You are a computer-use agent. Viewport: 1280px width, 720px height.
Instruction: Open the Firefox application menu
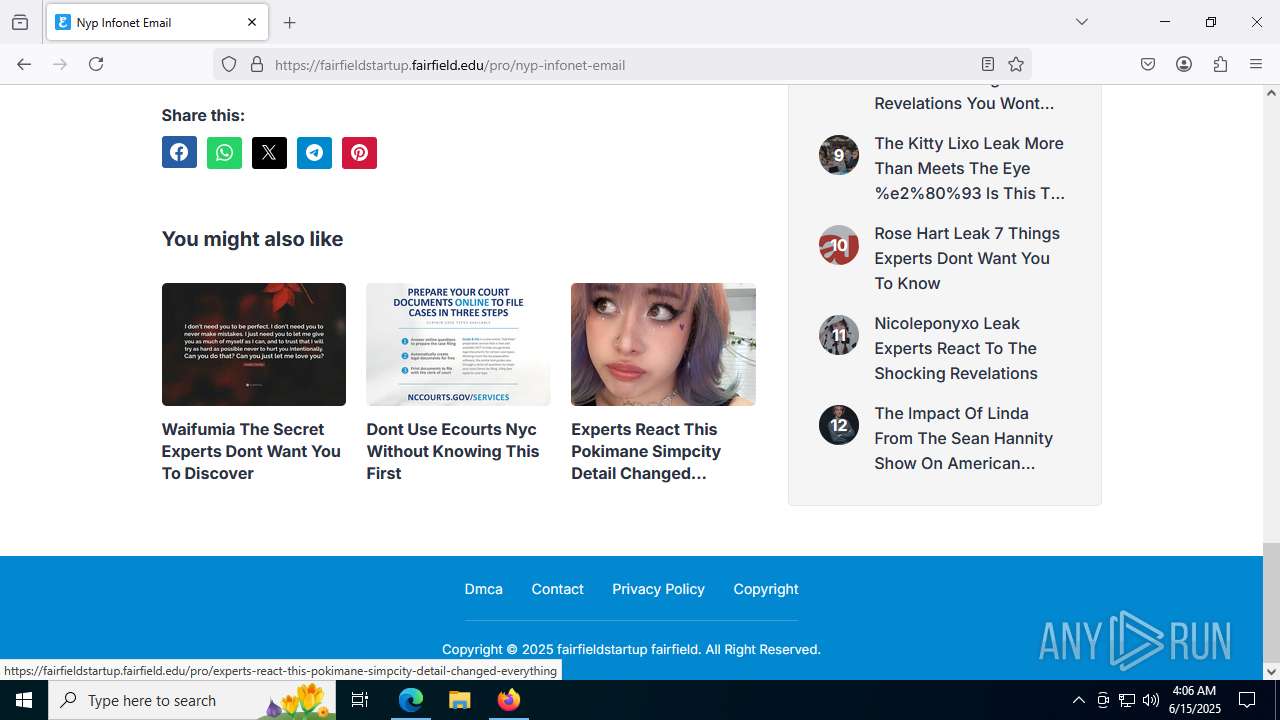pos(1256,64)
